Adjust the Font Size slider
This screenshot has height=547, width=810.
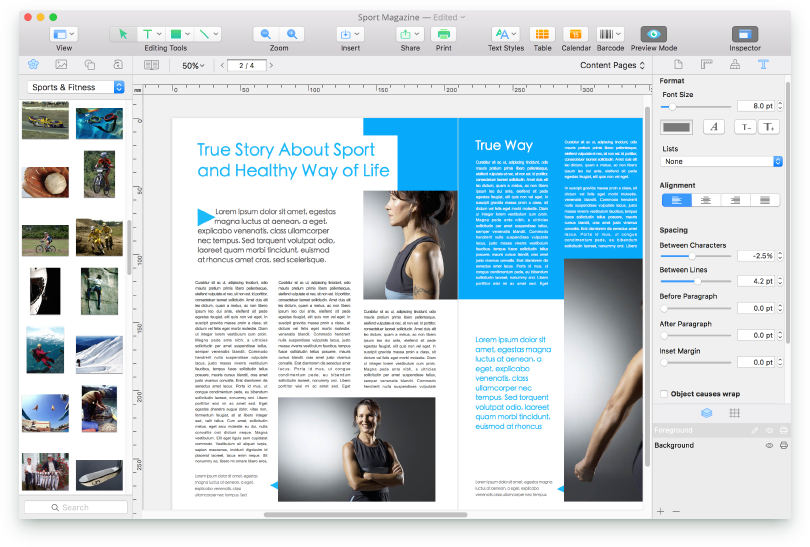pos(673,105)
